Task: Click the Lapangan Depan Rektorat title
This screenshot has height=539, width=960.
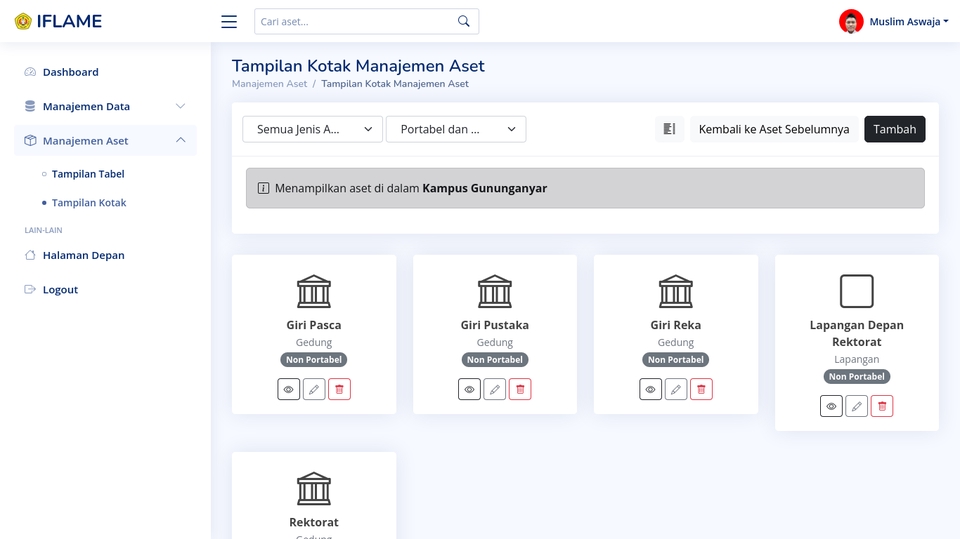Action: point(857,333)
